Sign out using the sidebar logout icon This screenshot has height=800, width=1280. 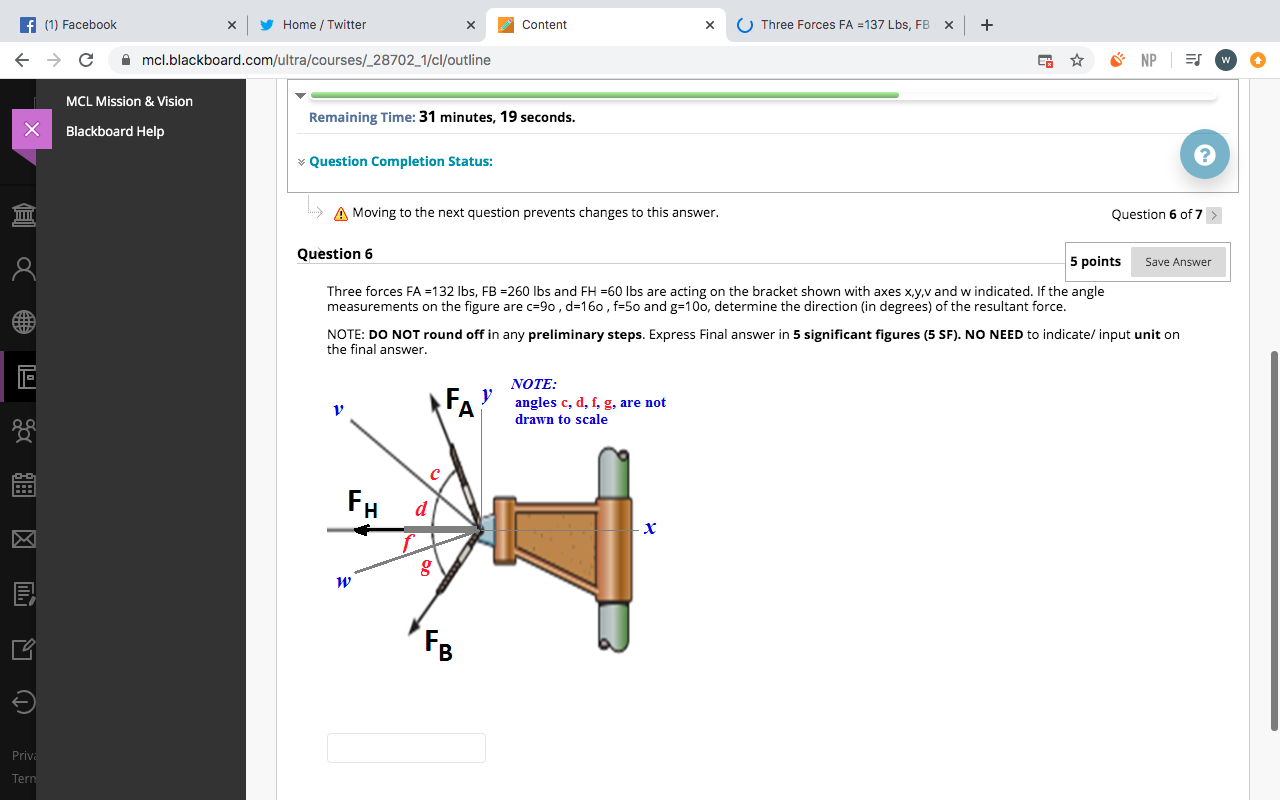point(22,702)
